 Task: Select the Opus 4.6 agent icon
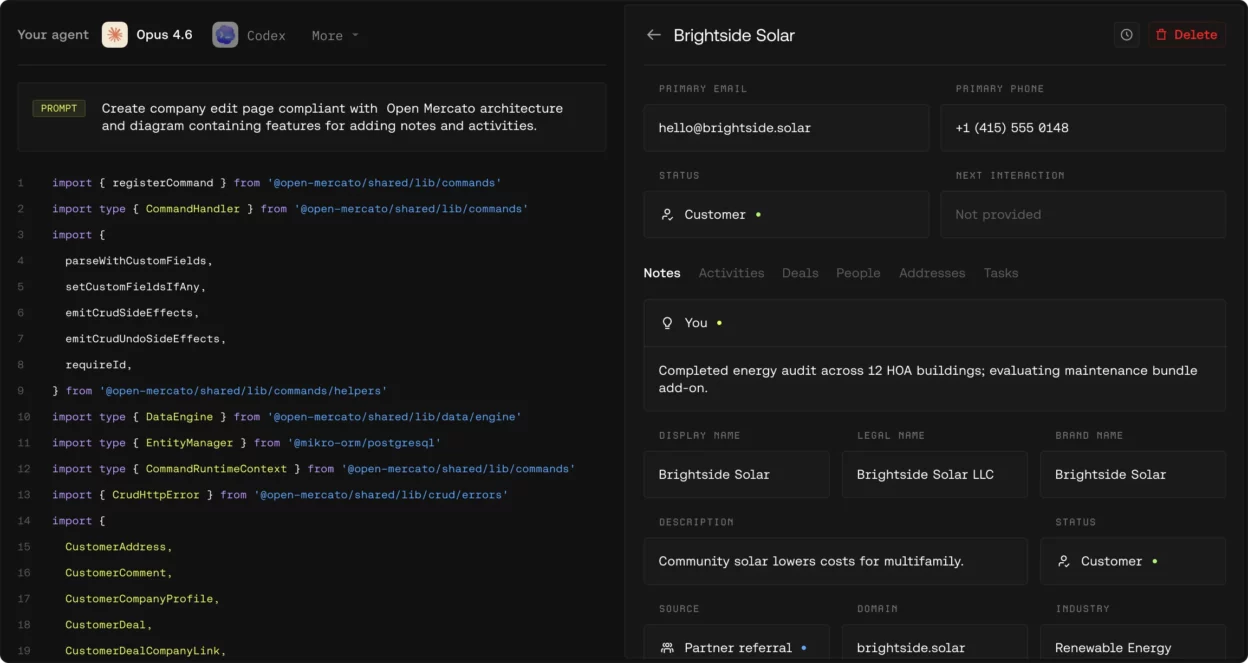pyautogui.click(x=115, y=35)
